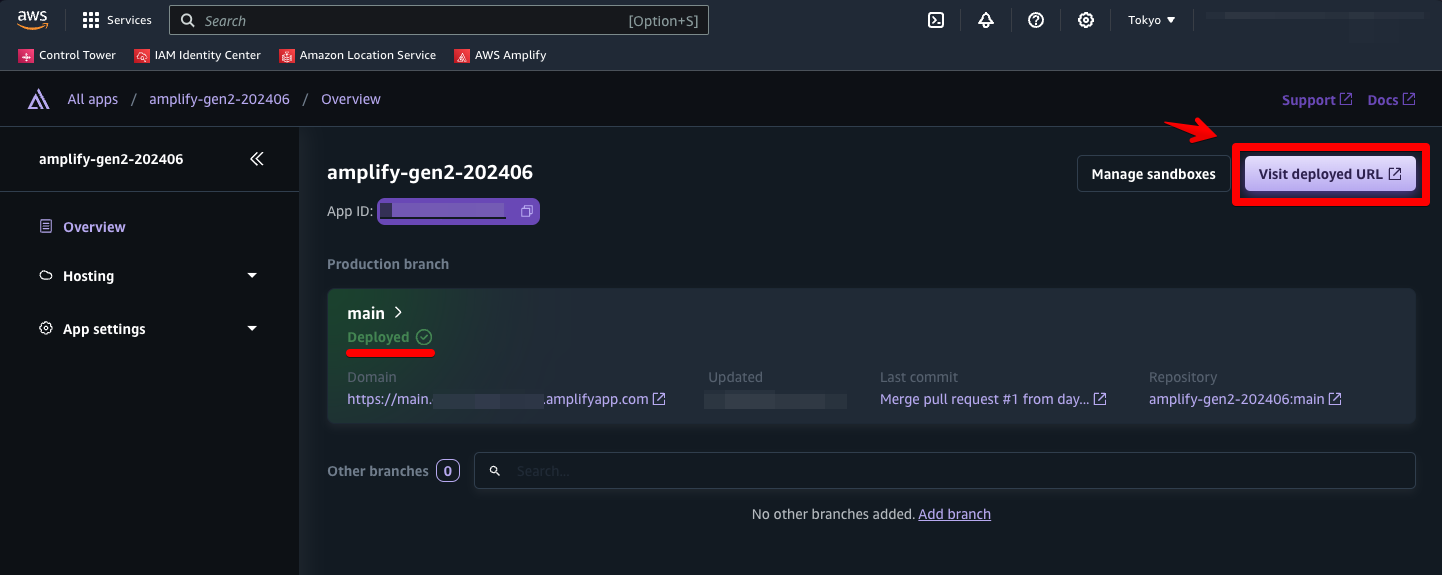Click the Amplify logo in breadcrumb bar
The image size is (1442, 575).
(39, 100)
